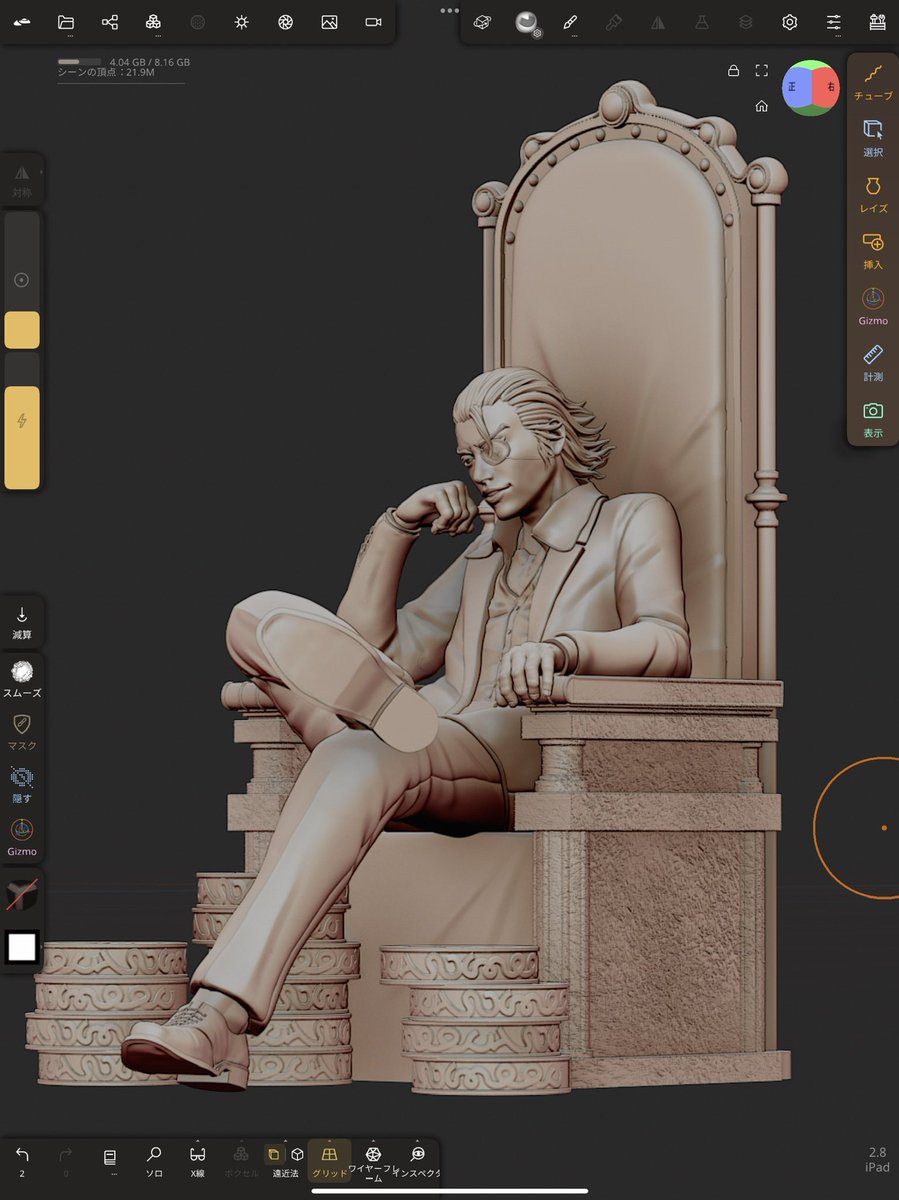
Task: Click the right face (右) of view cube
Action: (x=829, y=88)
